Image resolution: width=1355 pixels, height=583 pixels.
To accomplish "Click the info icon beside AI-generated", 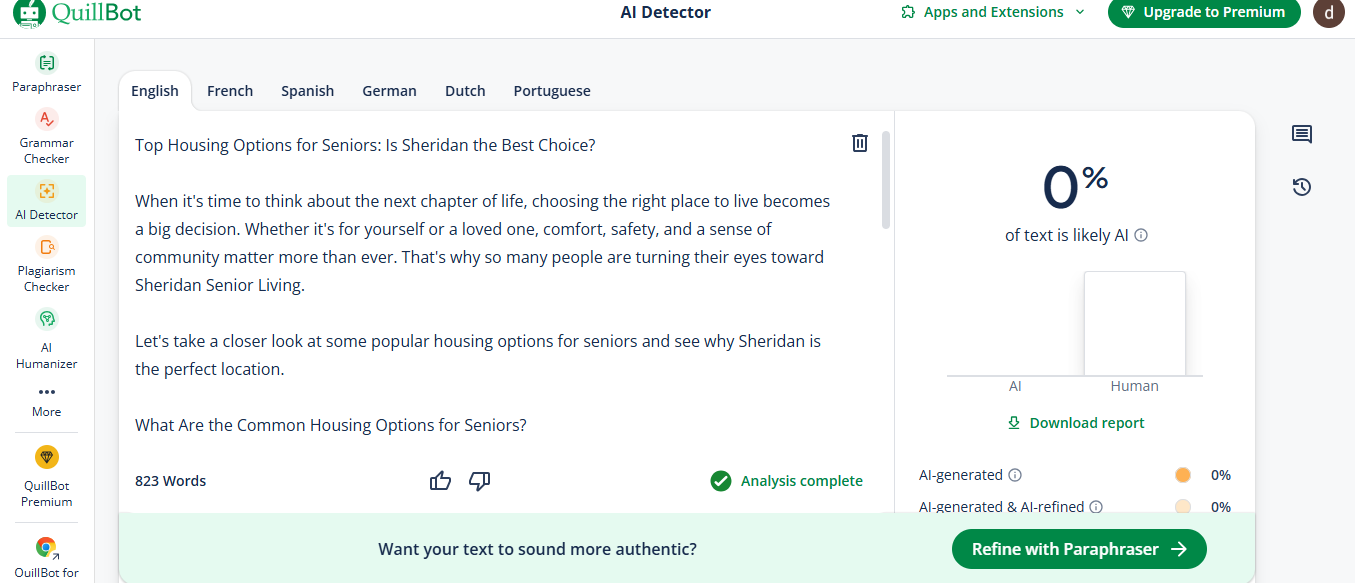I will pyautogui.click(x=1015, y=475).
